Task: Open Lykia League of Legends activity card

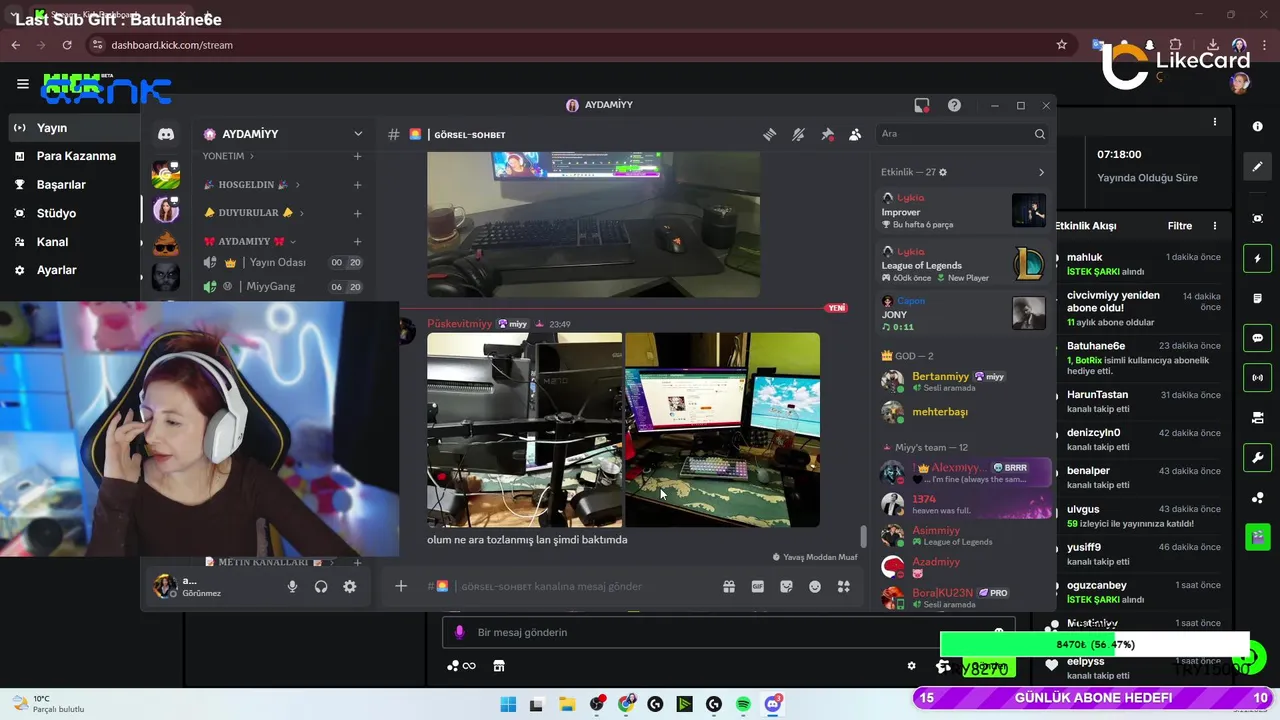Action: (x=962, y=264)
